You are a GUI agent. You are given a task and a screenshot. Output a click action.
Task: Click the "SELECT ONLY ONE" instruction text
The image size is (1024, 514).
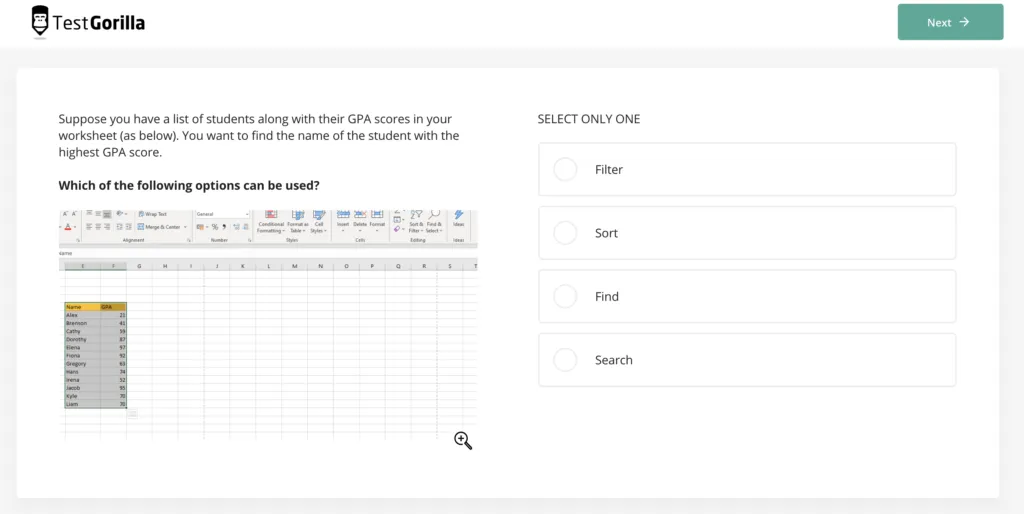pyautogui.click(x=588, y=119)
